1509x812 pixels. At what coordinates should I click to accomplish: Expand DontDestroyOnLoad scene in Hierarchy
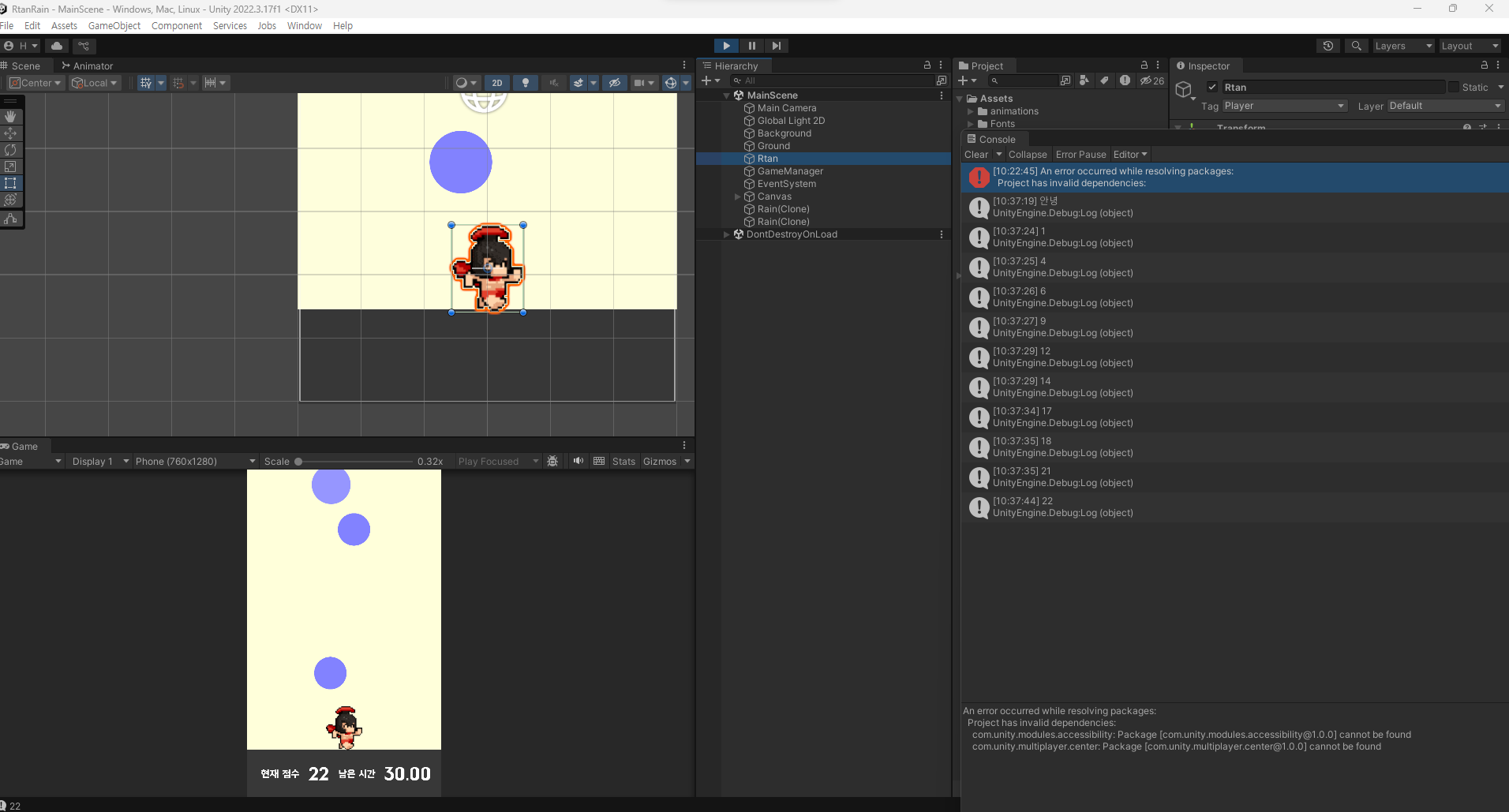click(727, 234)
